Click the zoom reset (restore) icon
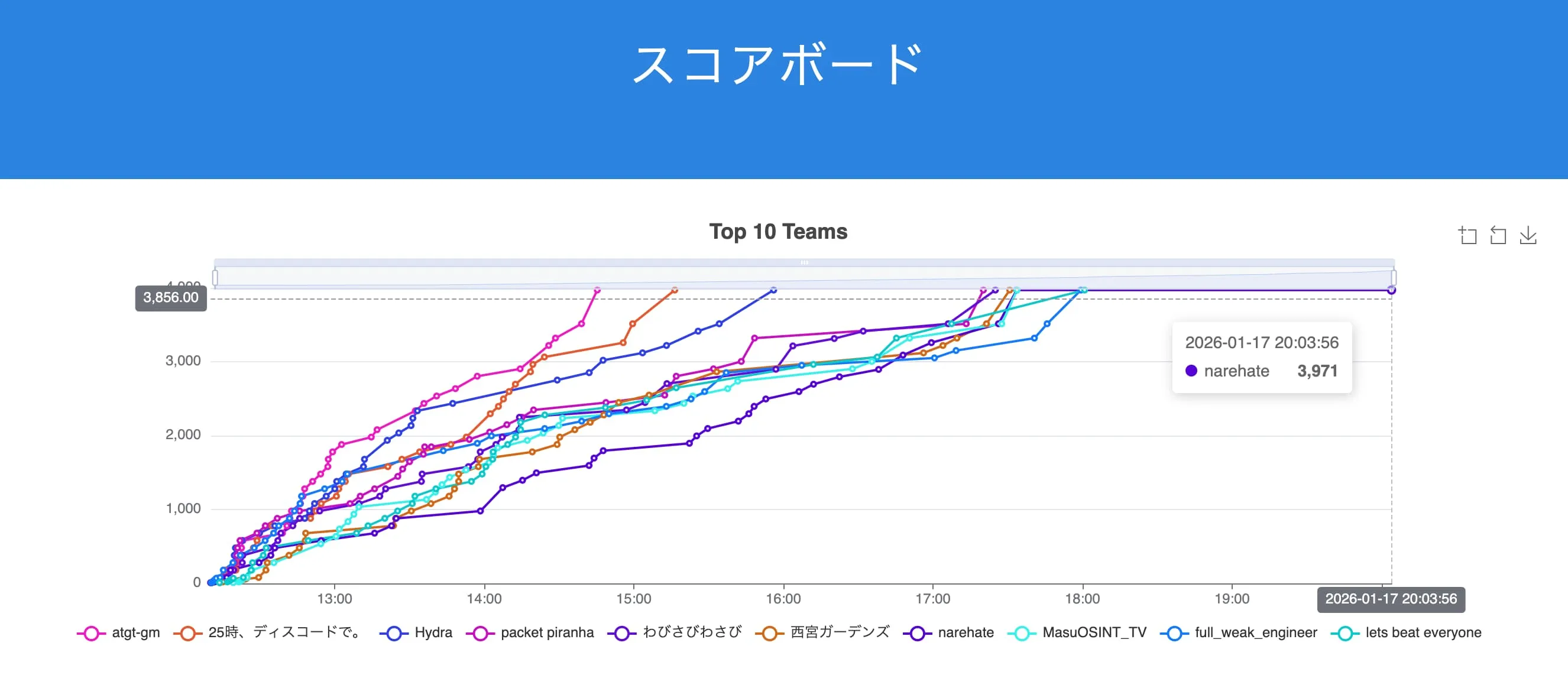 click(x=1498, y=236)
